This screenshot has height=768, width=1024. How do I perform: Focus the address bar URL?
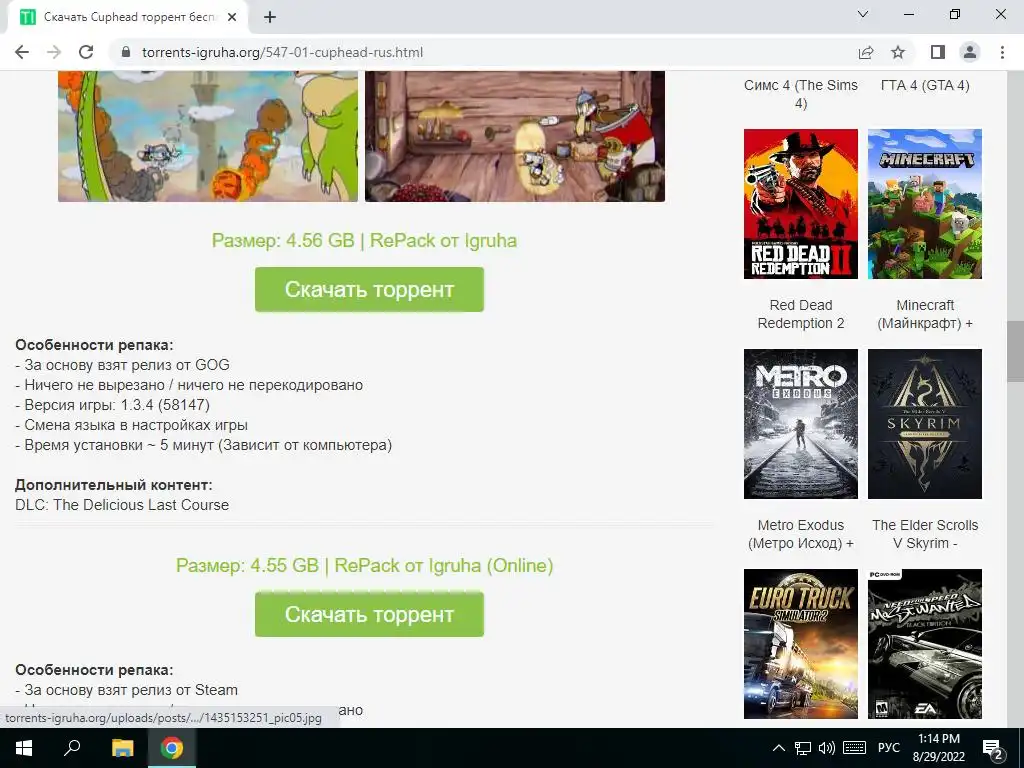click(282, 52)
